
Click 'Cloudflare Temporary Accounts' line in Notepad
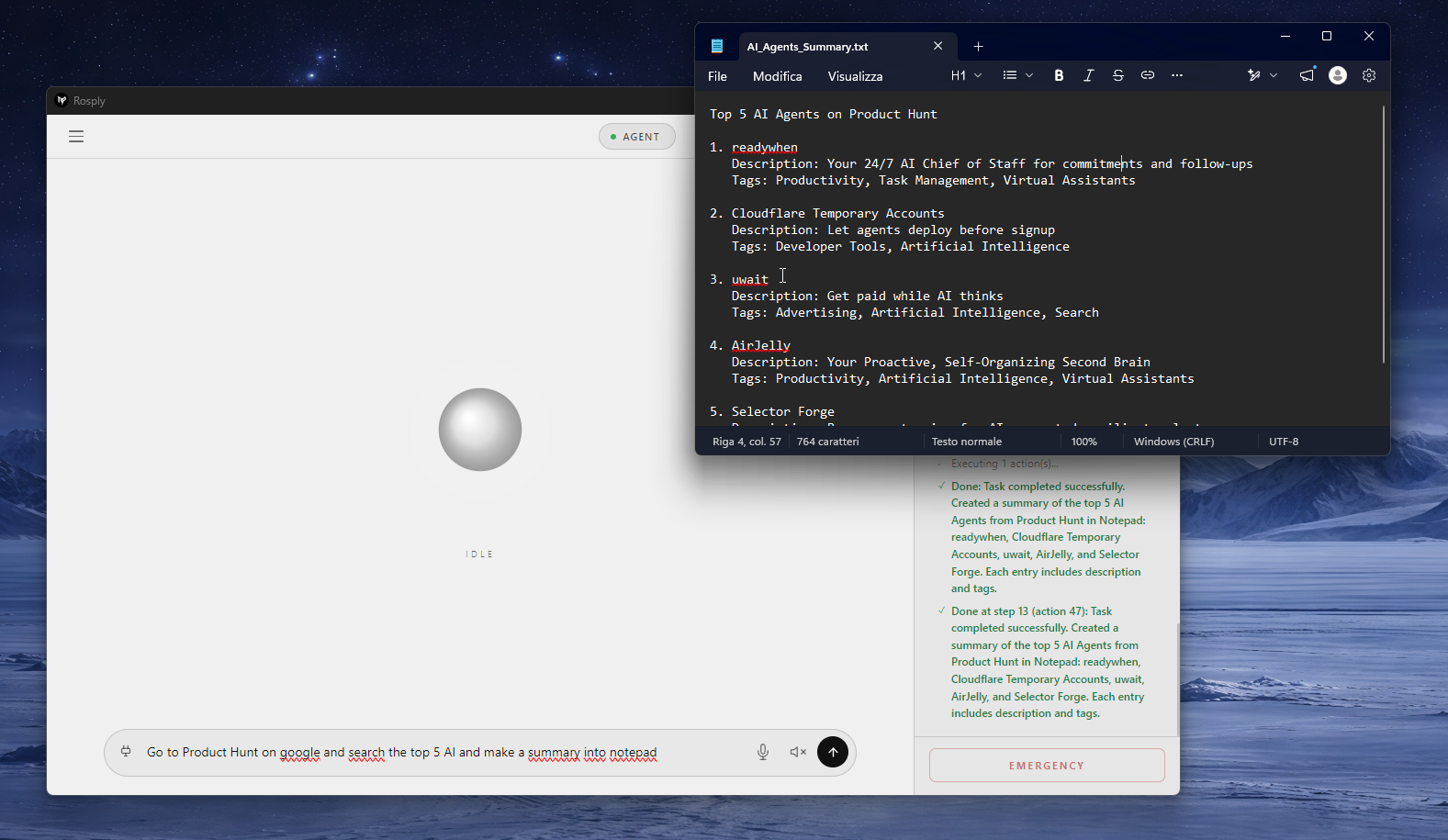coord(837,213)
